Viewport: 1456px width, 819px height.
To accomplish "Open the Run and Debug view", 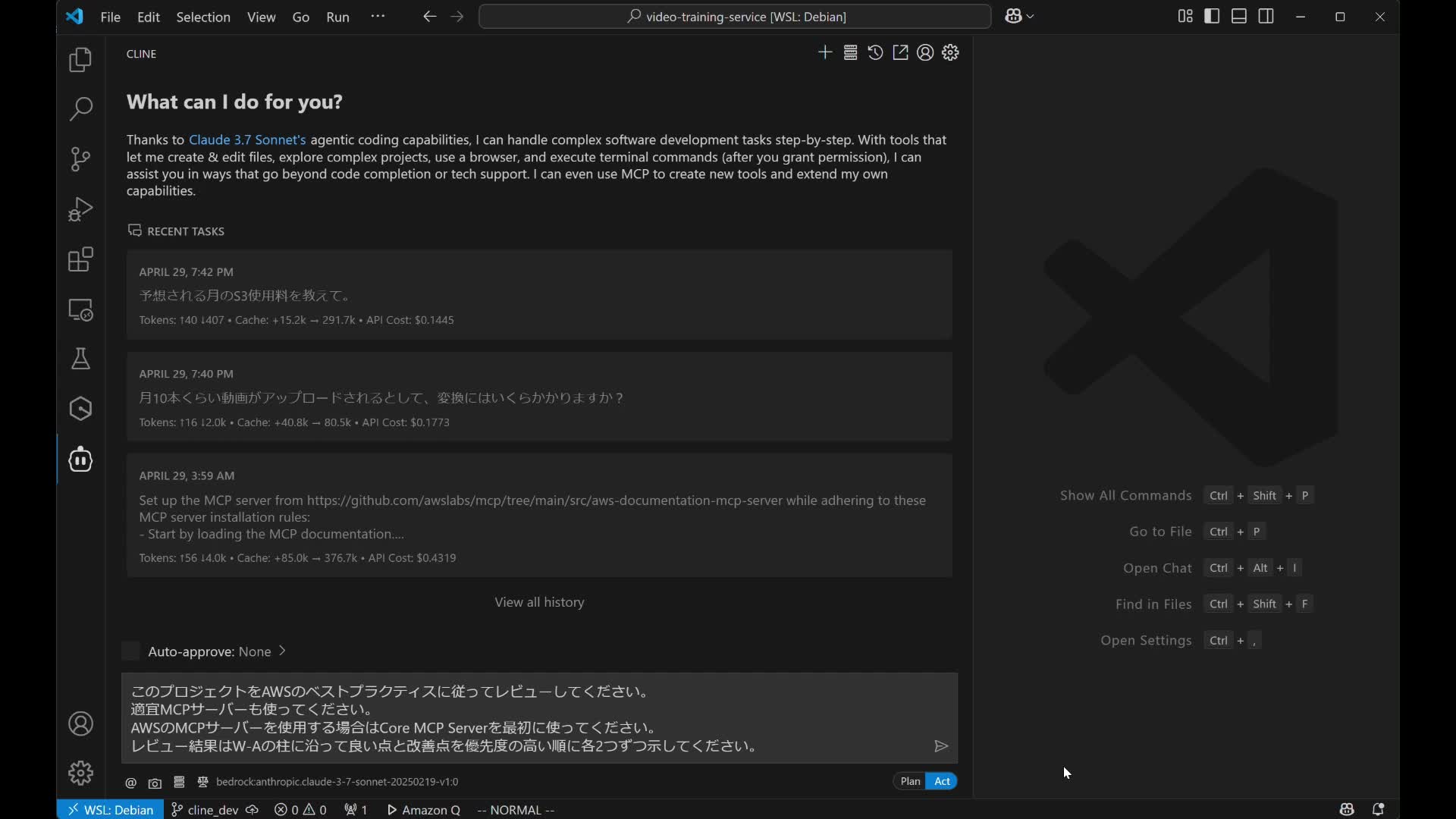I will [x=80, y=209].
